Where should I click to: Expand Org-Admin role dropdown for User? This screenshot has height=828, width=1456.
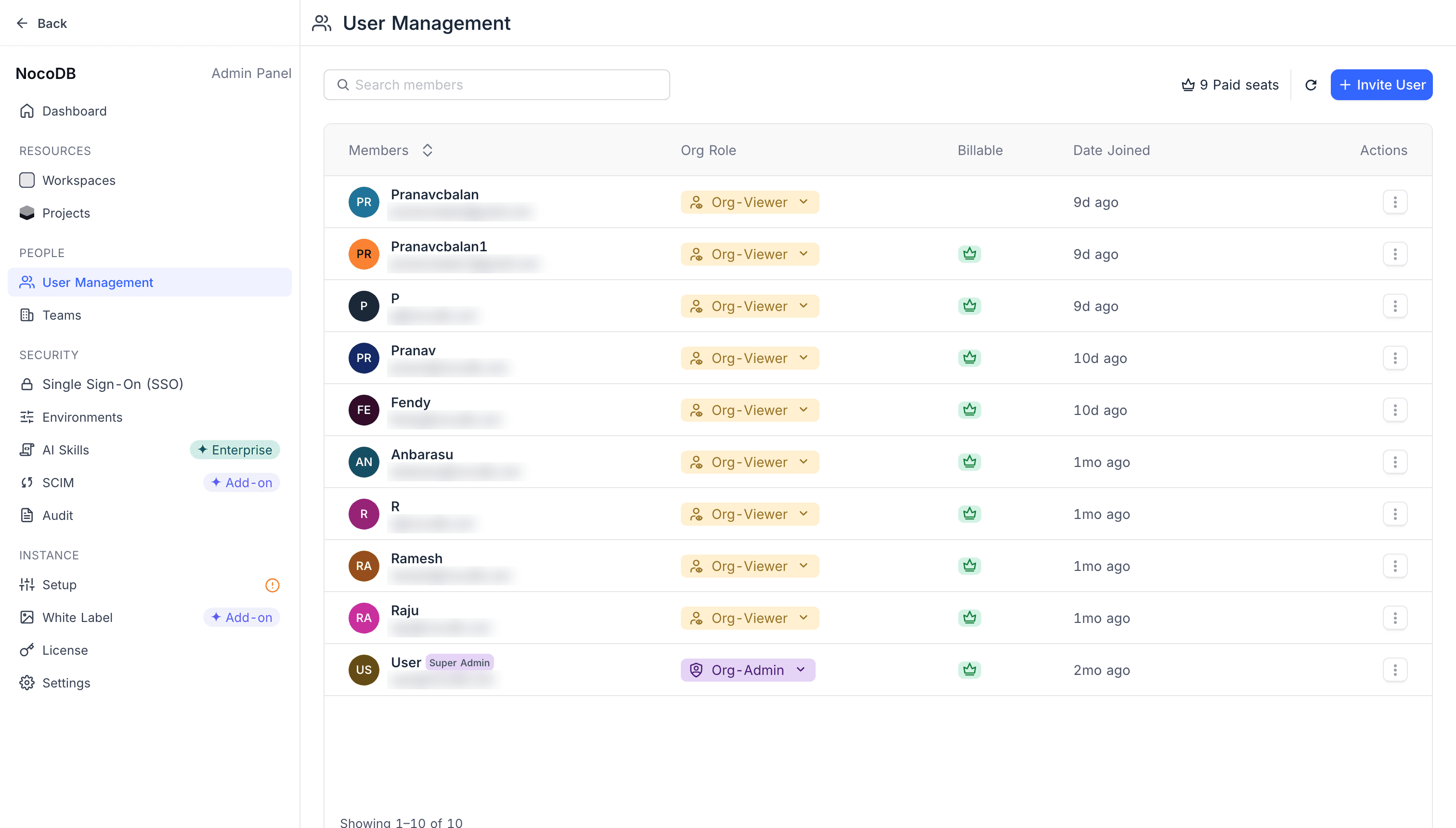[747, 670]
